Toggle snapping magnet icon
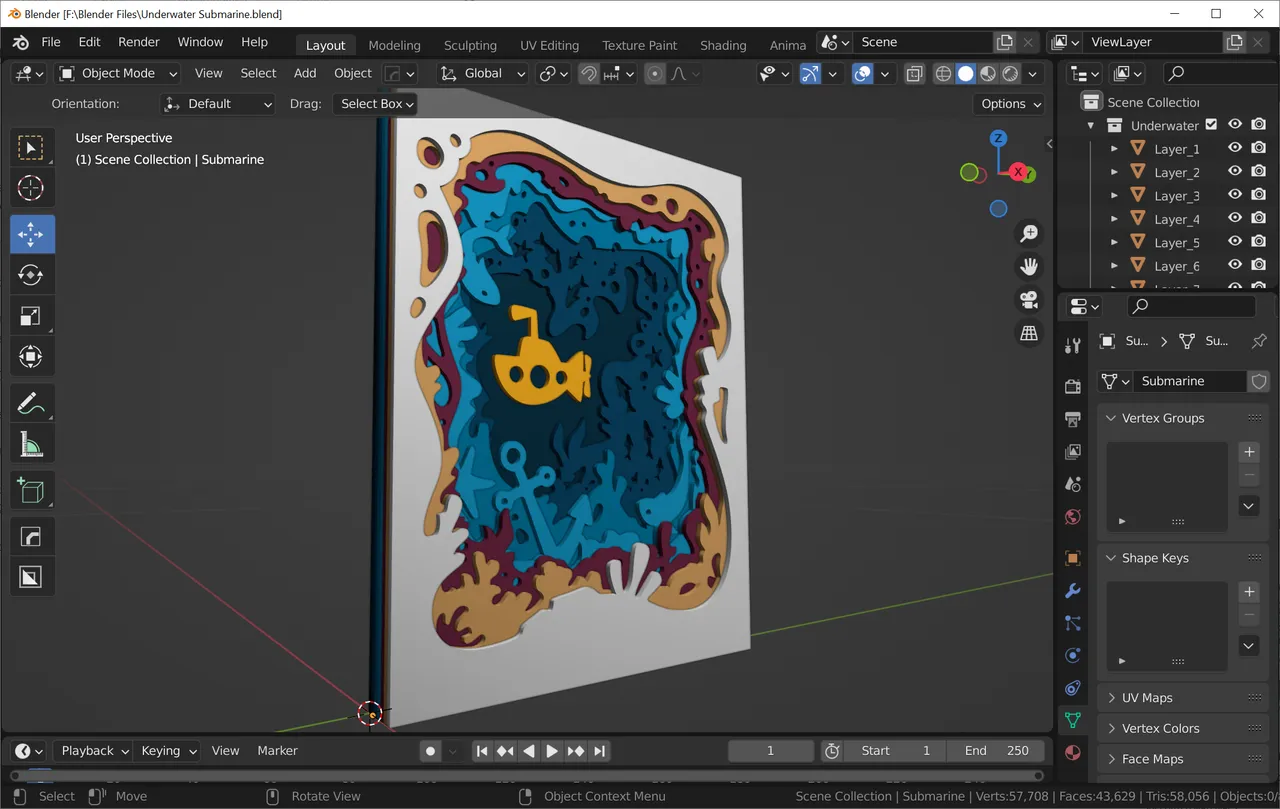 pos(589,73)
